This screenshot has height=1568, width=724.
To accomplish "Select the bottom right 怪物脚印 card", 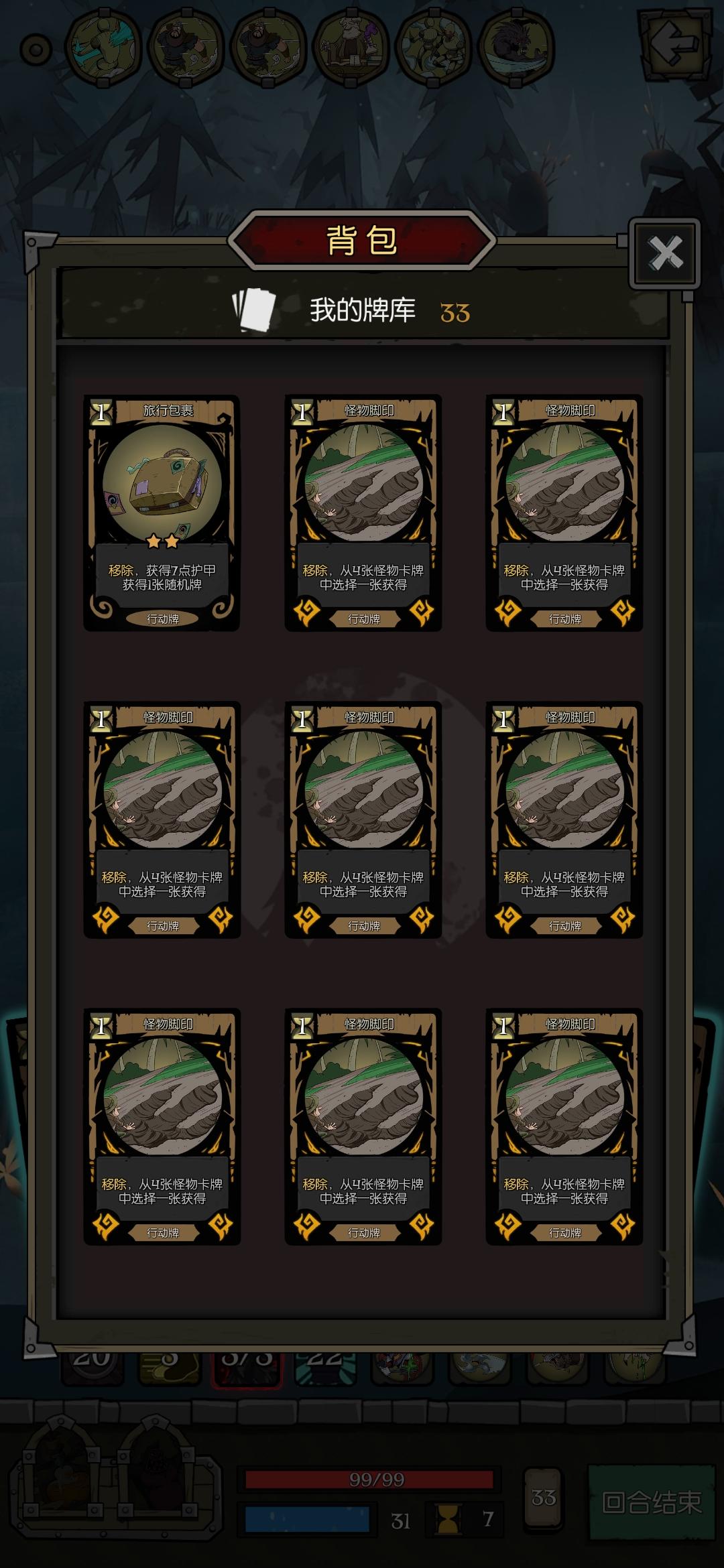I will [564, 1126].
